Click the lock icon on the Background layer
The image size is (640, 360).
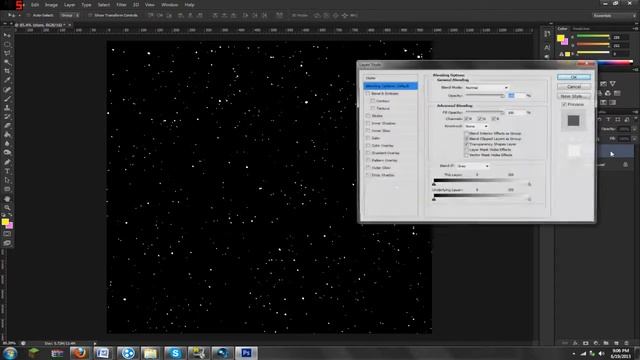coord(625,164)
